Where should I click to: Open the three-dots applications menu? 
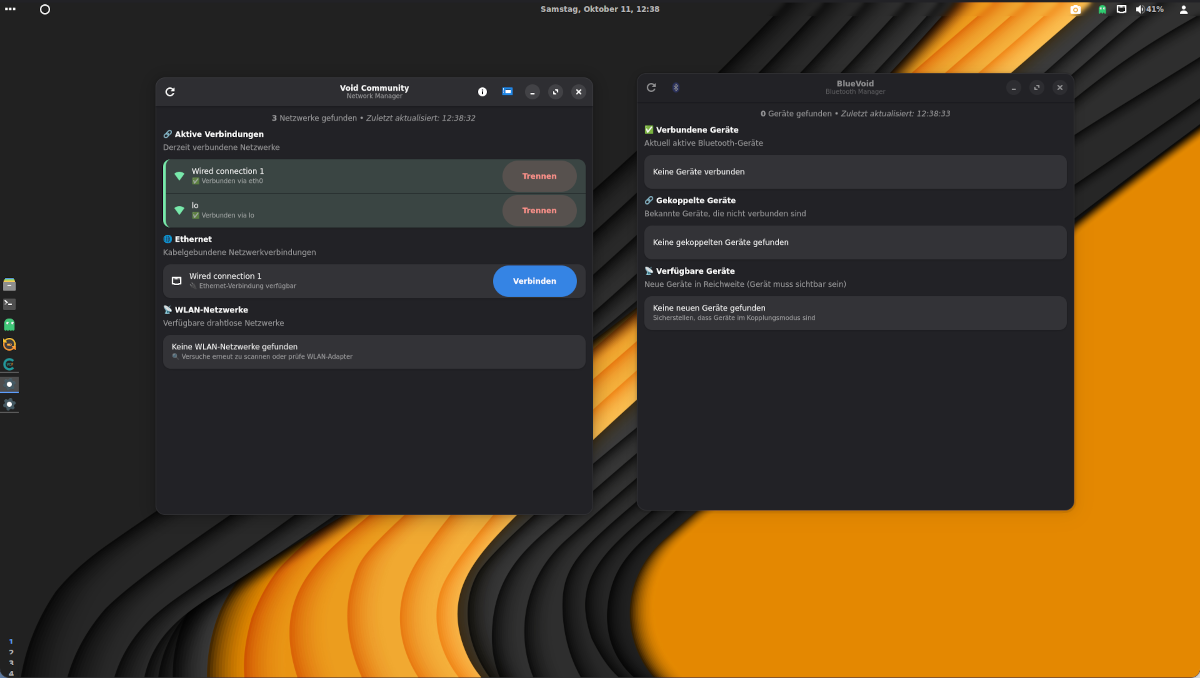point(10,9)
